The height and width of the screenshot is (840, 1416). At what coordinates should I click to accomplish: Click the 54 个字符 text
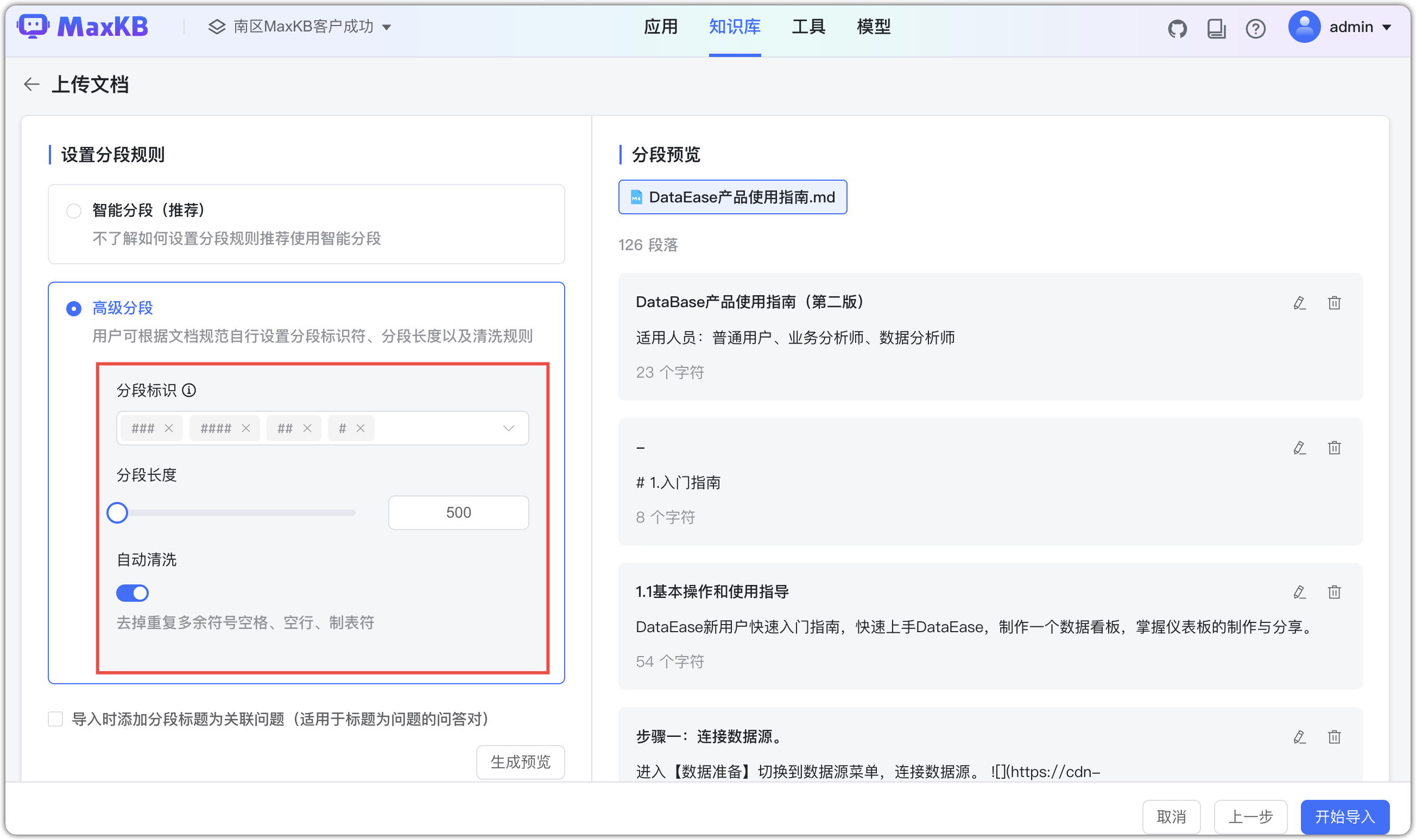pyautogui.click(x=670, y=661)
